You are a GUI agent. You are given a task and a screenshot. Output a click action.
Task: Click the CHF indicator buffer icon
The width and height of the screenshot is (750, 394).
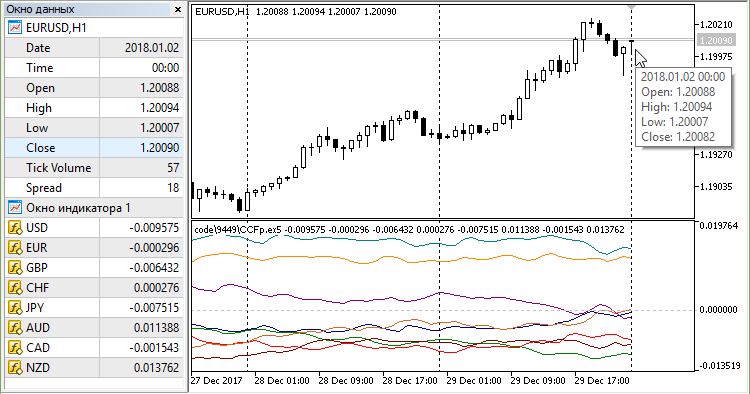(15, 288)
